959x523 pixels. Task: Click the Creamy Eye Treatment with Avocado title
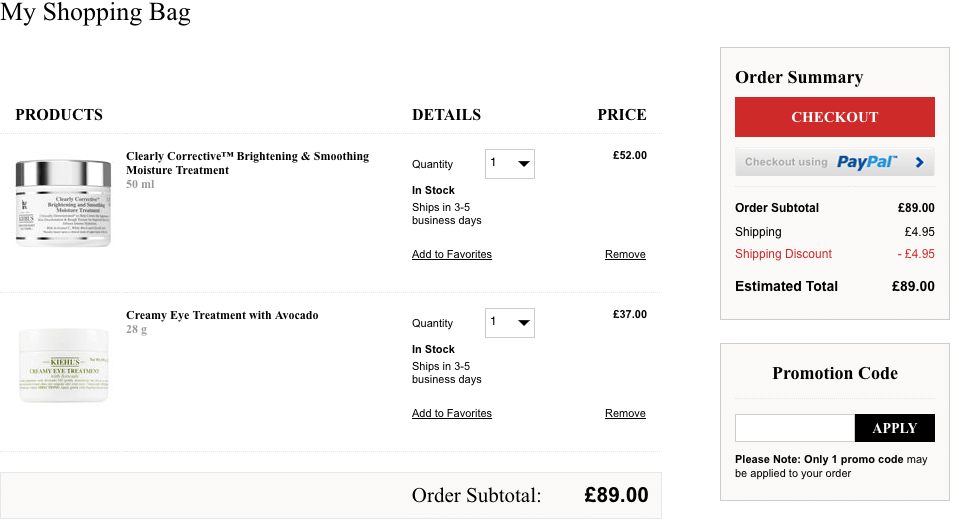click(222, 315)
